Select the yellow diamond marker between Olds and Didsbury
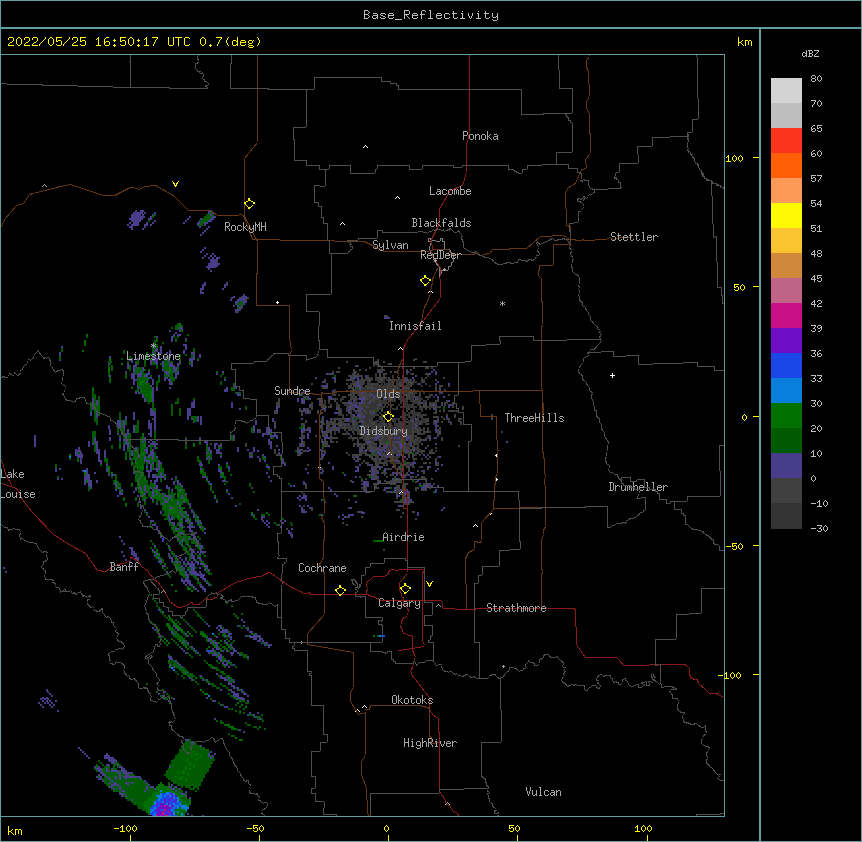Image resolution: width=862 pixels, height=842 pixels. tap(388, 416)
